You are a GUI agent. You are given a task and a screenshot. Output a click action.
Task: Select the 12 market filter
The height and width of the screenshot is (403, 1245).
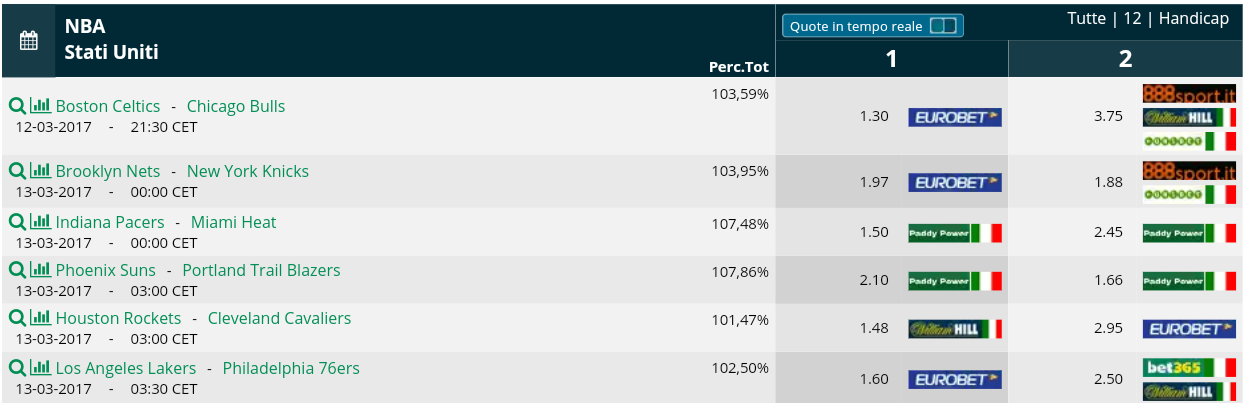click(x=1132, y=19)
